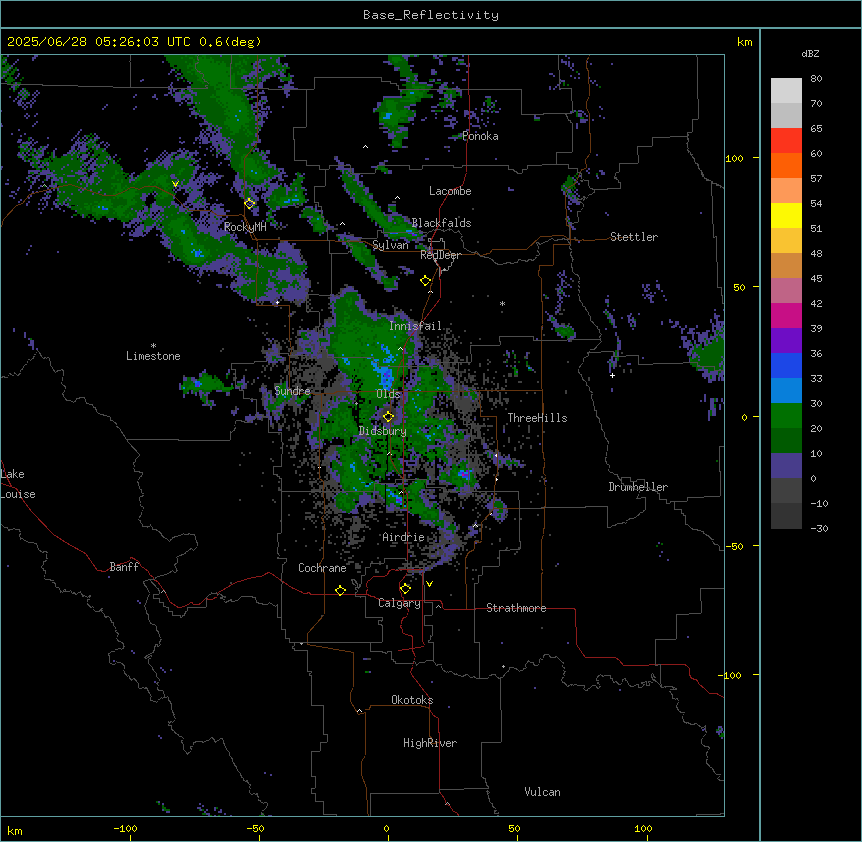Select the yellow diamond marker just above Calgary

(405, 589)
